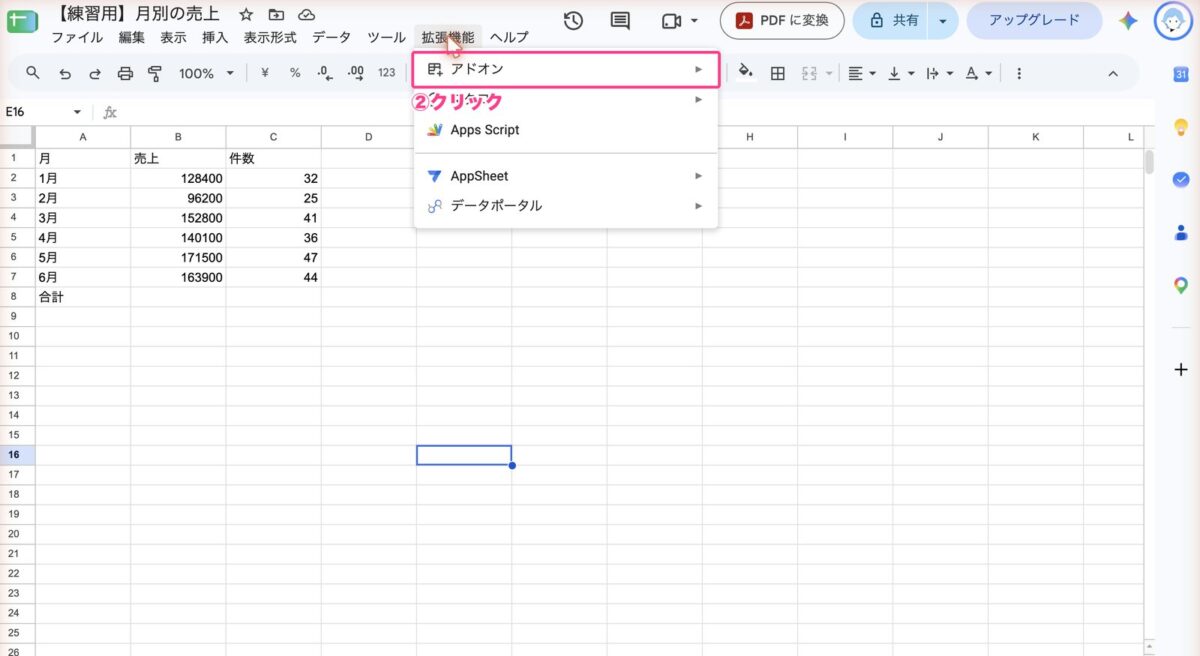Open the fill color picker
Screen dimensions: 1200x656
(745, 73)
